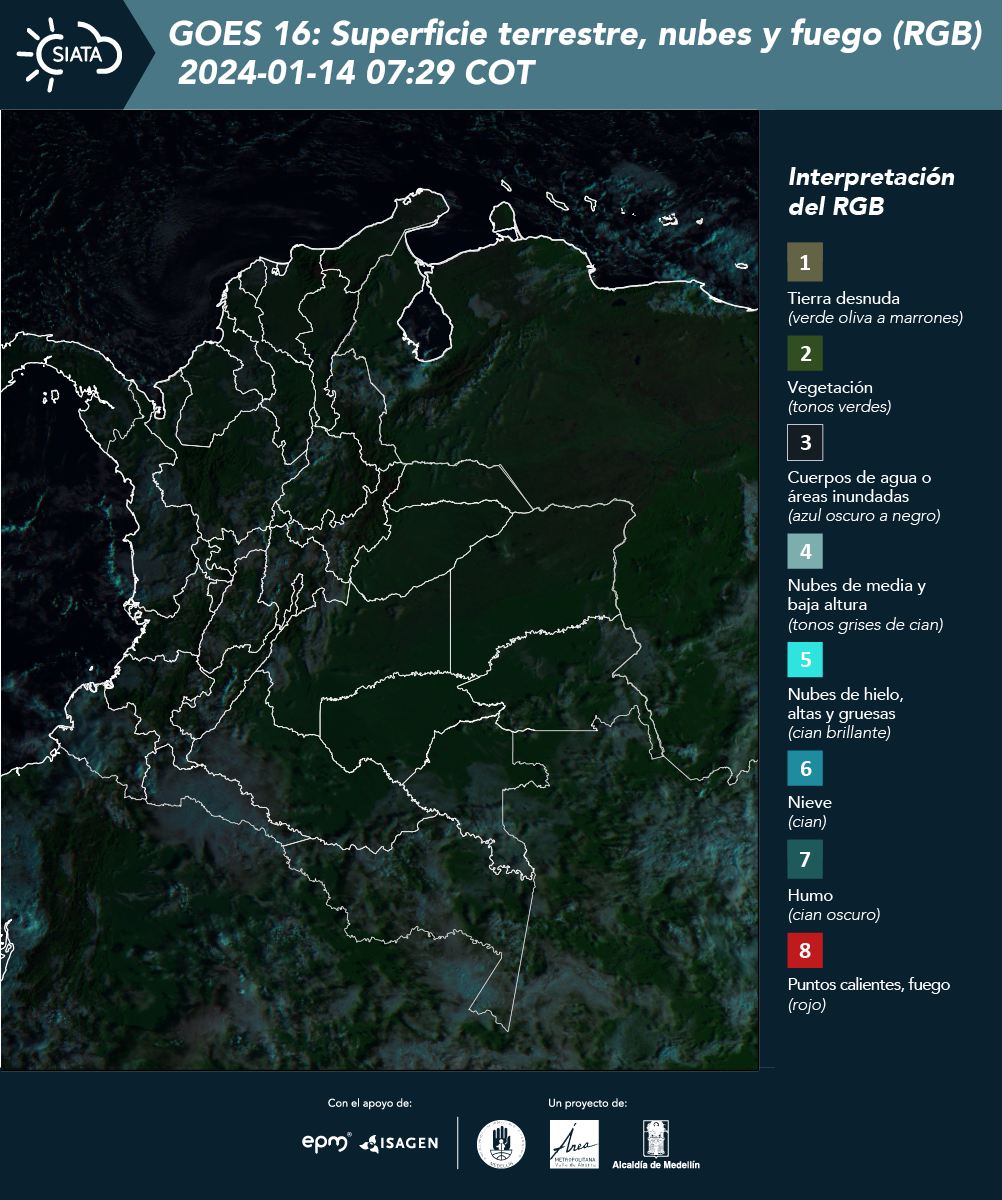Click the text '(verde oliva a marrones)'
The image size is (1002, 1200).
point(875,318)
